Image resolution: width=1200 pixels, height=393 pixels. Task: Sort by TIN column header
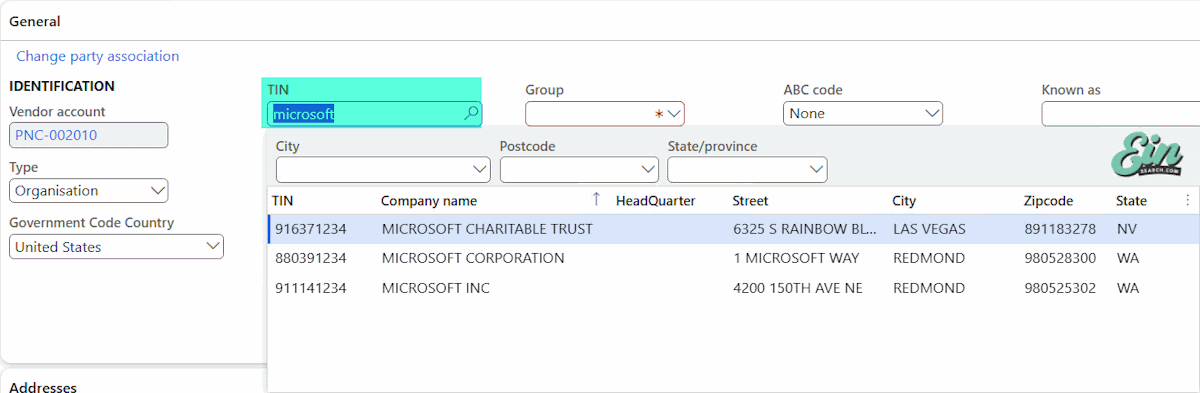tap(283, 201)
